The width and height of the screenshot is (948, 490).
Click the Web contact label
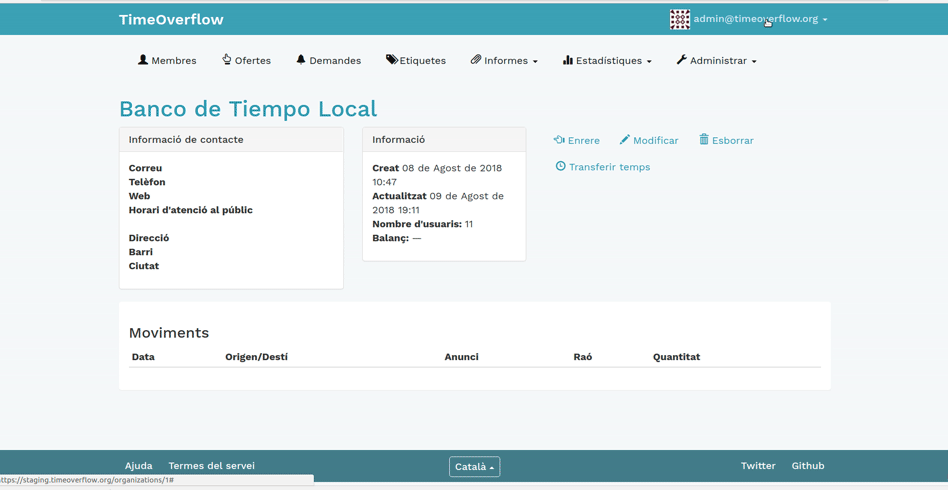coord(139,196)
